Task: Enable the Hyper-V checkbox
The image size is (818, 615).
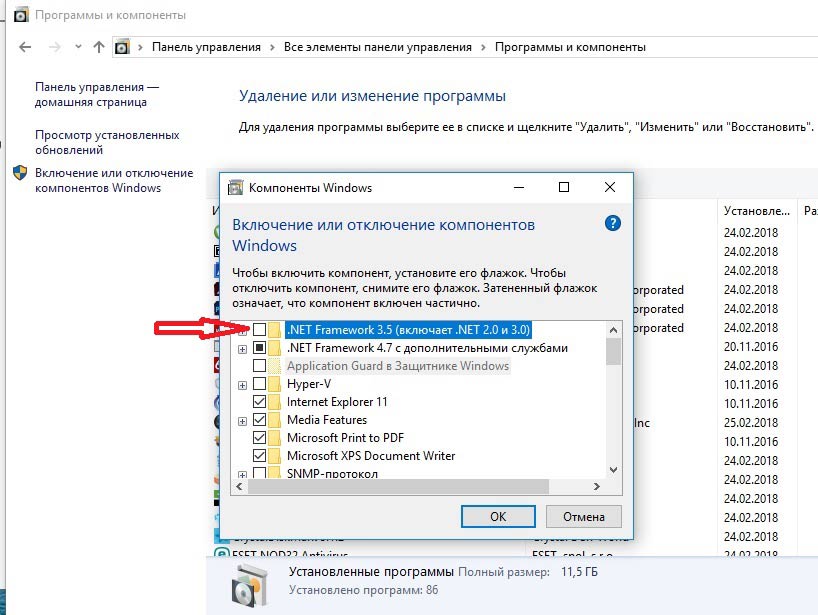Action: tap(259, 384)
